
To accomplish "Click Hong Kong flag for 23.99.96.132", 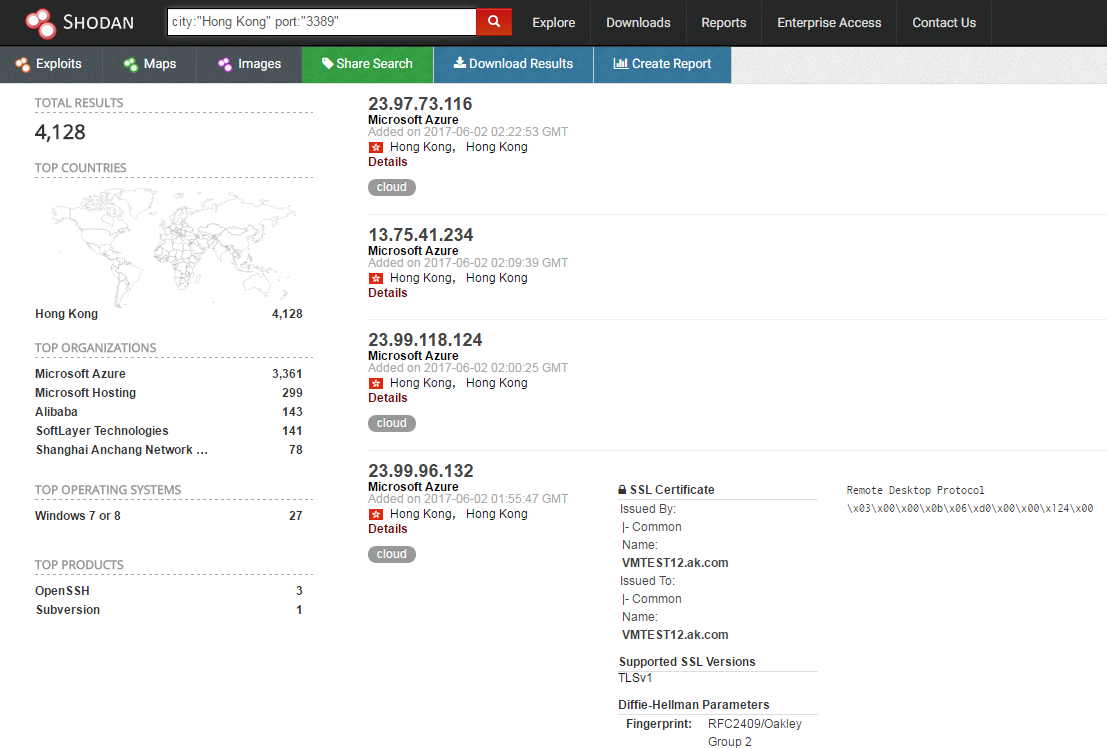I will [x=376, y=515].
